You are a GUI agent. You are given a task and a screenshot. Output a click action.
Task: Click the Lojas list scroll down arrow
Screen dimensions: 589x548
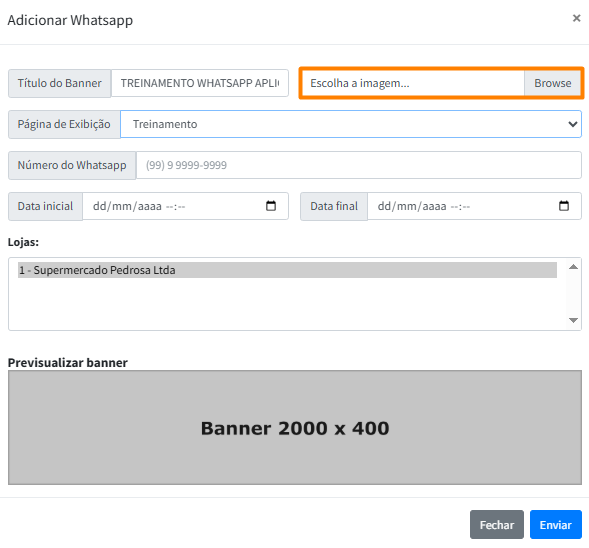[573, 320]
